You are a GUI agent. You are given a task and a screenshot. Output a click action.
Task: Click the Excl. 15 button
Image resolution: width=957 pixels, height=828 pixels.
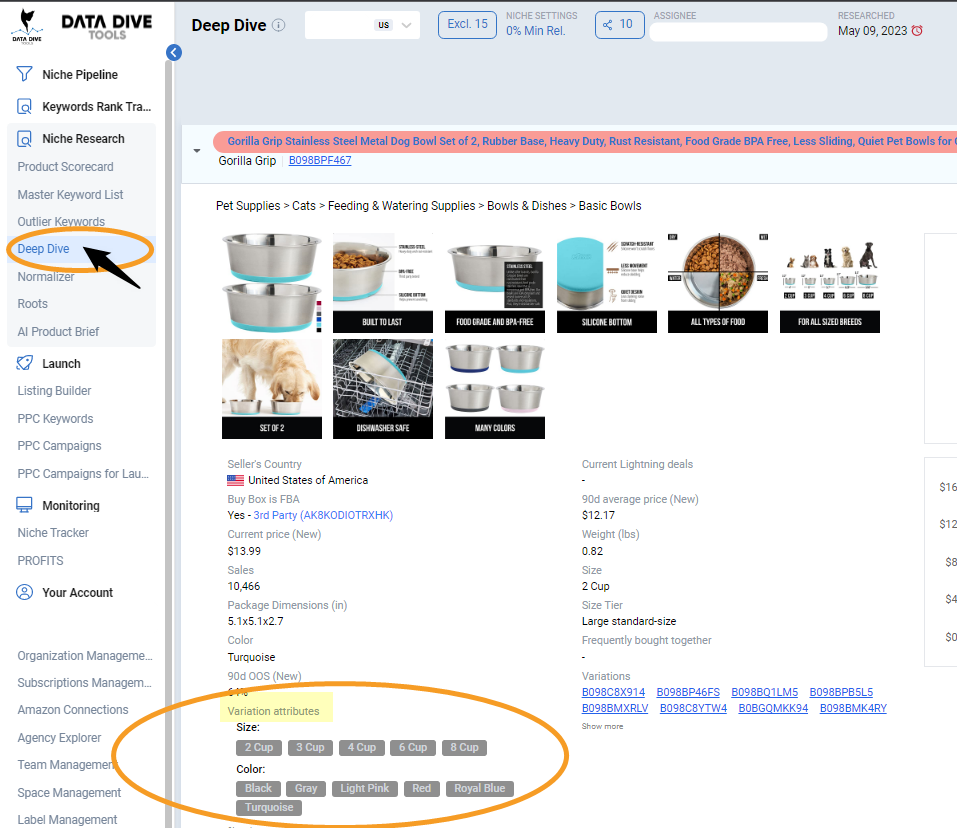tap(468, 24)
